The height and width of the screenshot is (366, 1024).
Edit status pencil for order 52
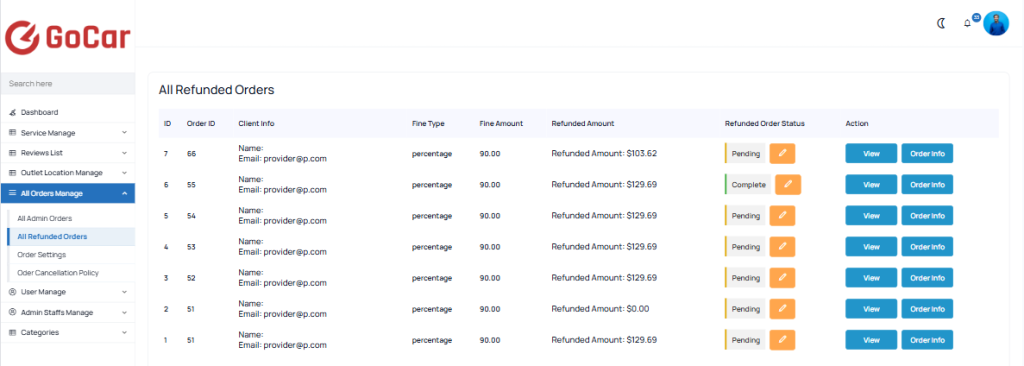click(782, 278)
